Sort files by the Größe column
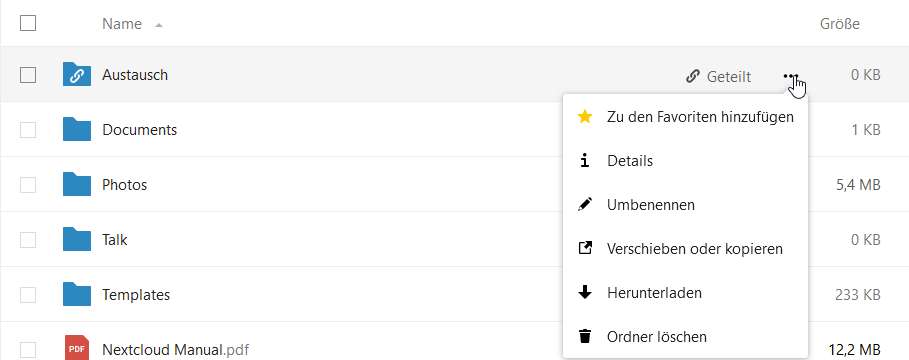This screenshot has width=909, height=360. click(839, 24)
